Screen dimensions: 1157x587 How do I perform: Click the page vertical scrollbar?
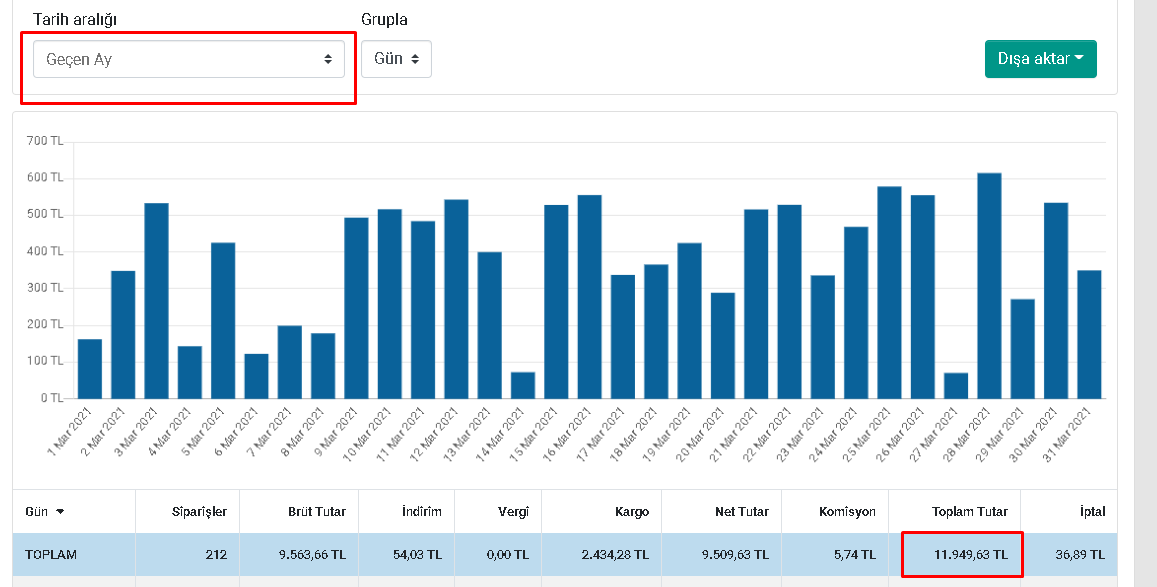click(1145, 294)
